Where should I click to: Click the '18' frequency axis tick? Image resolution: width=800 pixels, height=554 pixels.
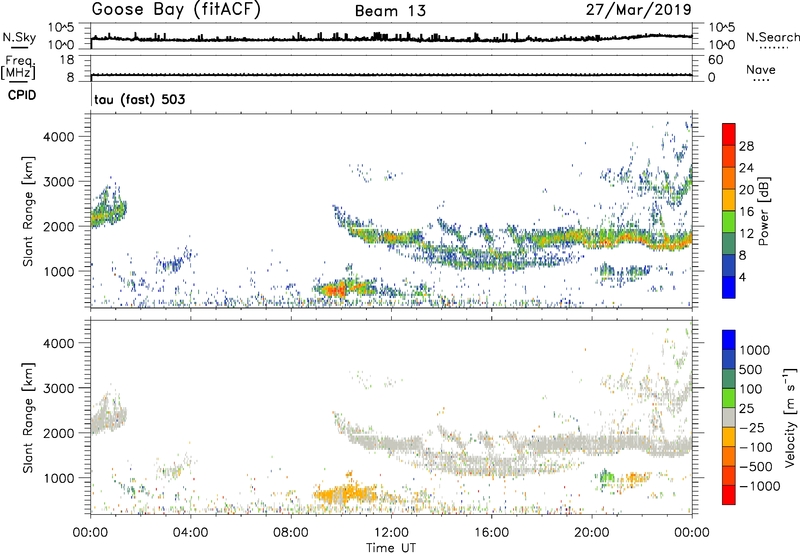pyautogui.click(x=67, y=60)
